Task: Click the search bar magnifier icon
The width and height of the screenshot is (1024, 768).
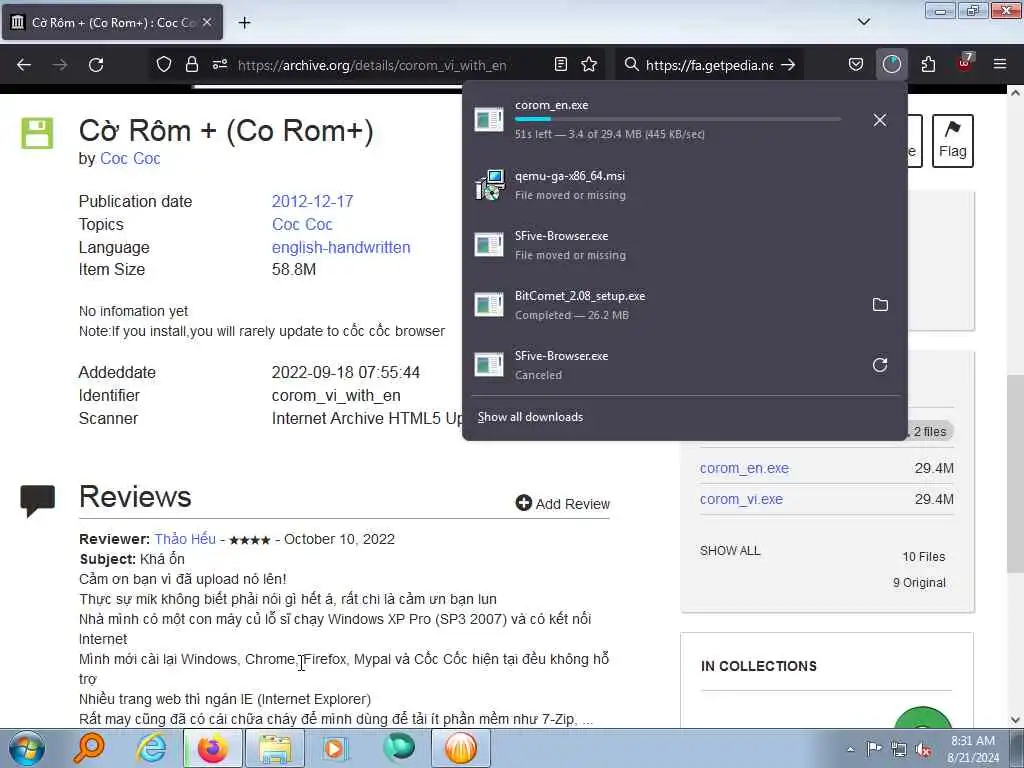Action: 631,64
